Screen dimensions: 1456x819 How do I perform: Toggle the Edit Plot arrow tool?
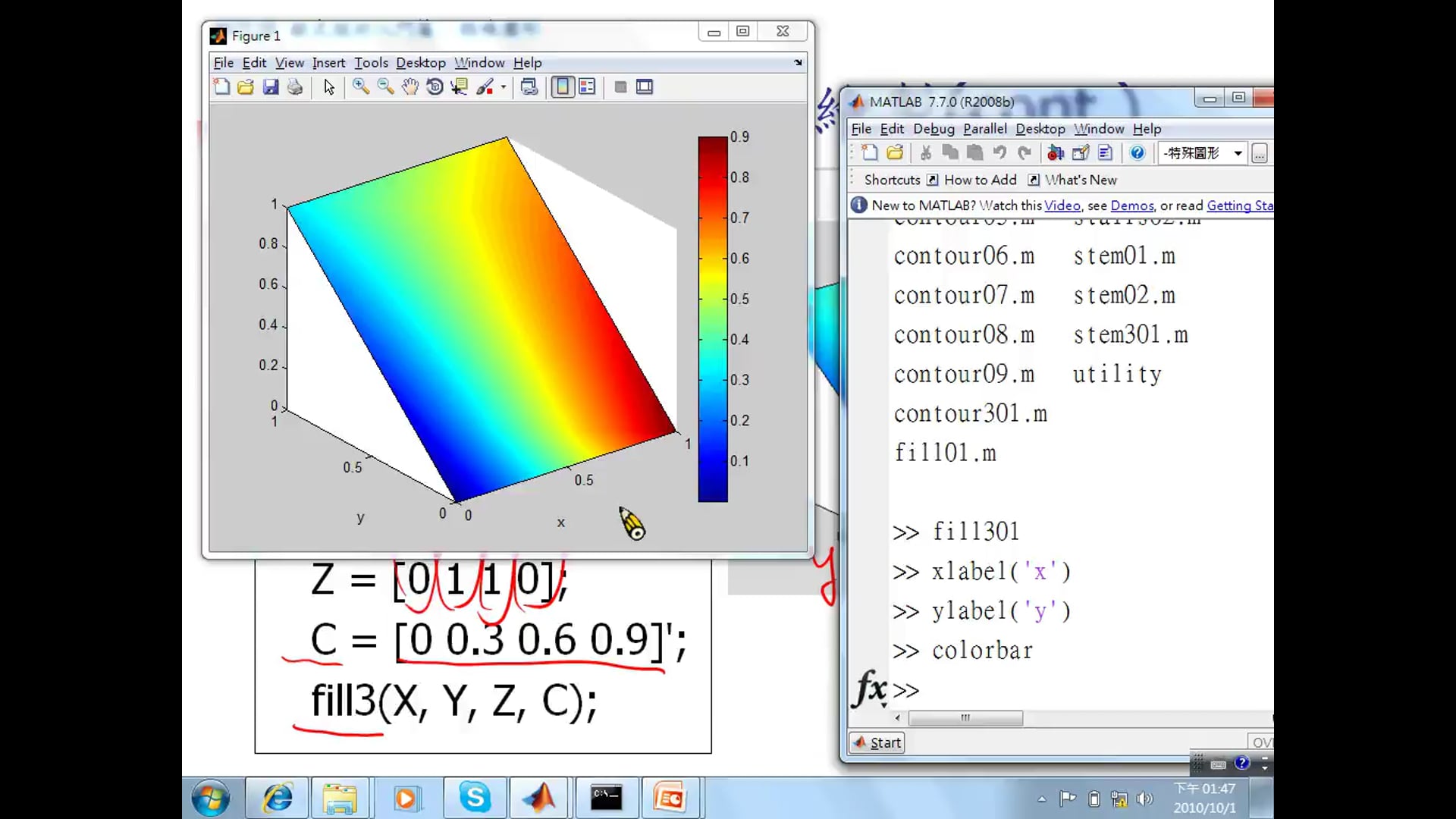329,87
